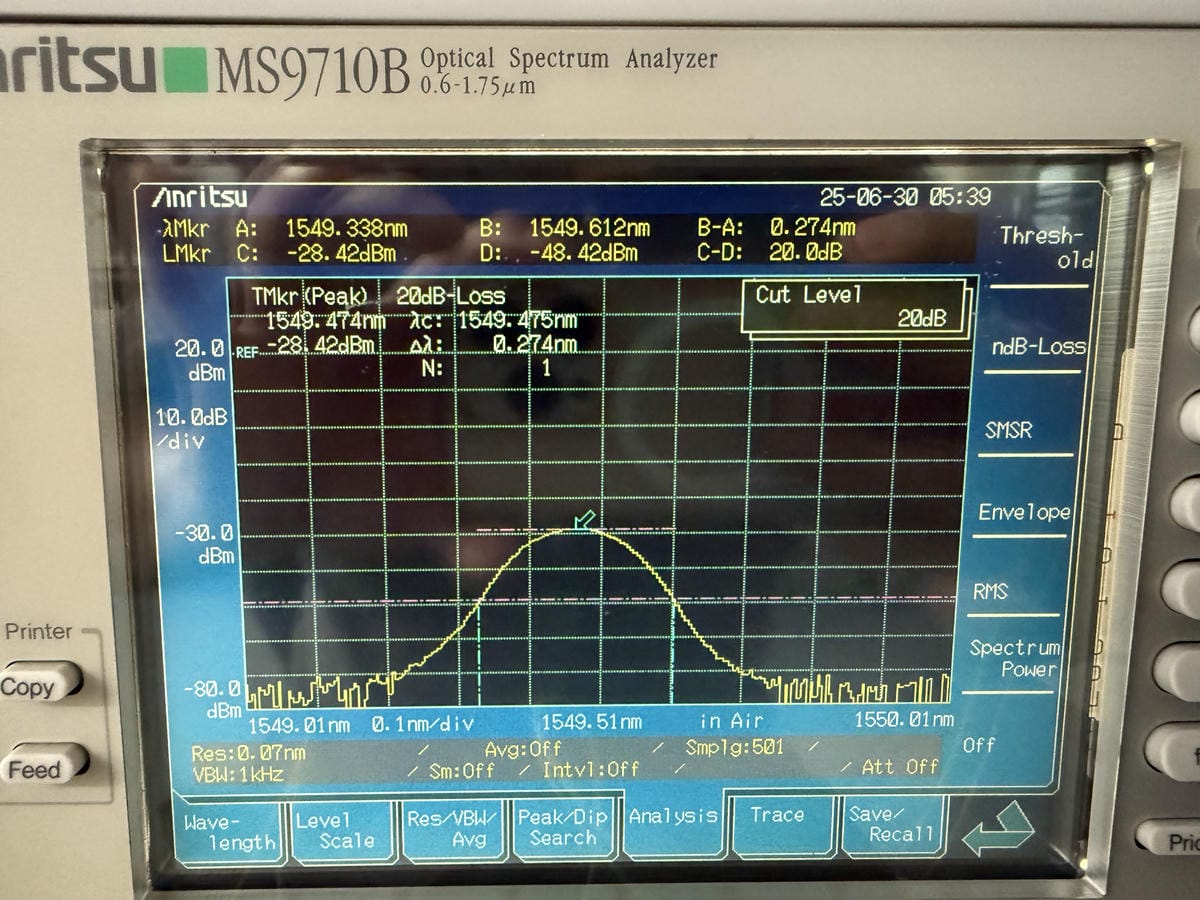Open the Peak/Dip Search tab
Image resolution: width=1200 pixels, height=900 pixels.
click(563, 827)
